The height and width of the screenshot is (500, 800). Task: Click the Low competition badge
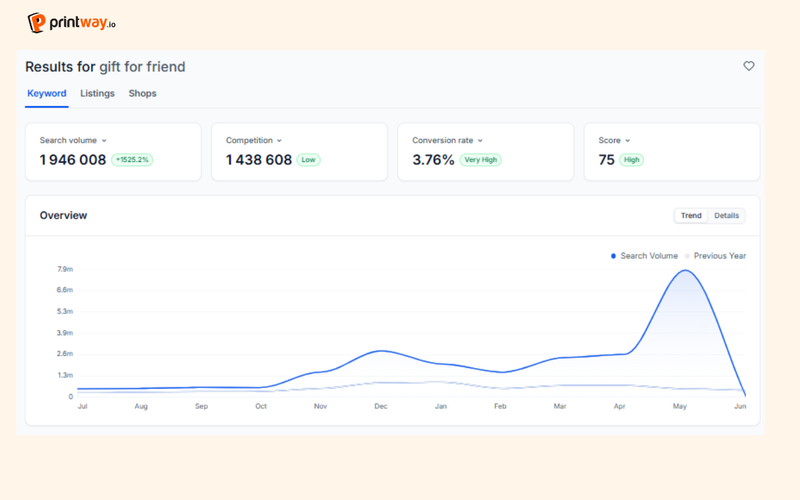point(308,160)
